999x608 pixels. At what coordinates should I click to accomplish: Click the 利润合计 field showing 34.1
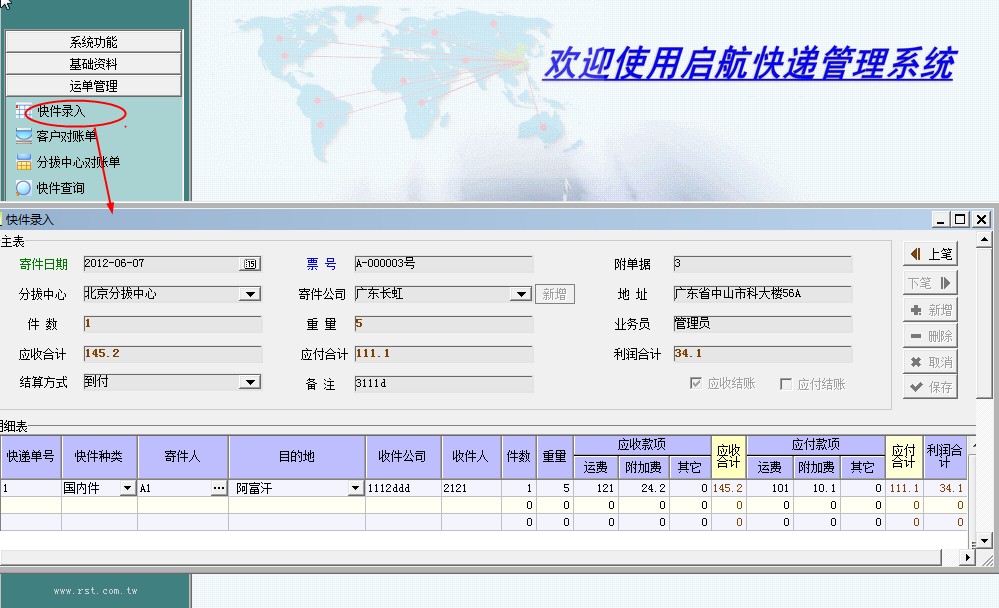click(762, 354)
